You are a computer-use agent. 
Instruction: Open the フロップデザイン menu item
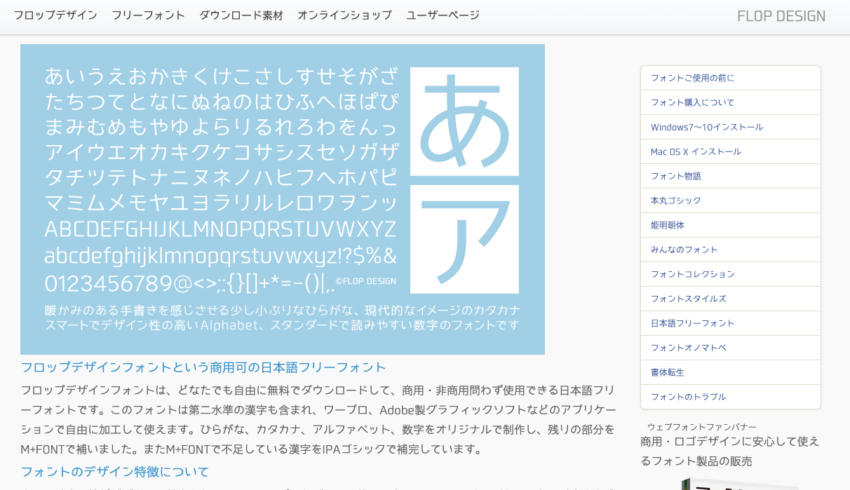coord(55,15)
